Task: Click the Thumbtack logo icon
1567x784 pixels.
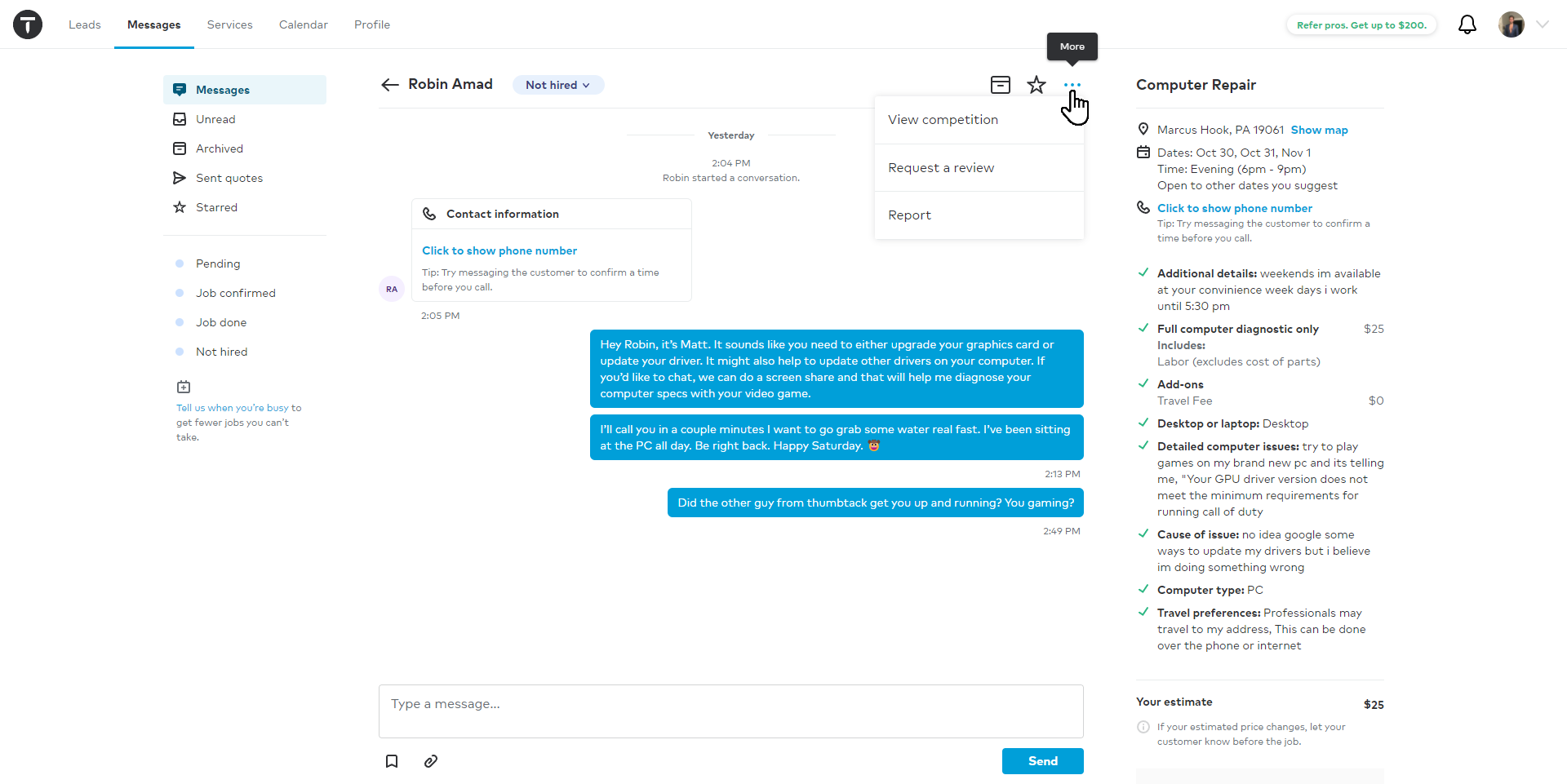Action: click(x=28, y=24)
